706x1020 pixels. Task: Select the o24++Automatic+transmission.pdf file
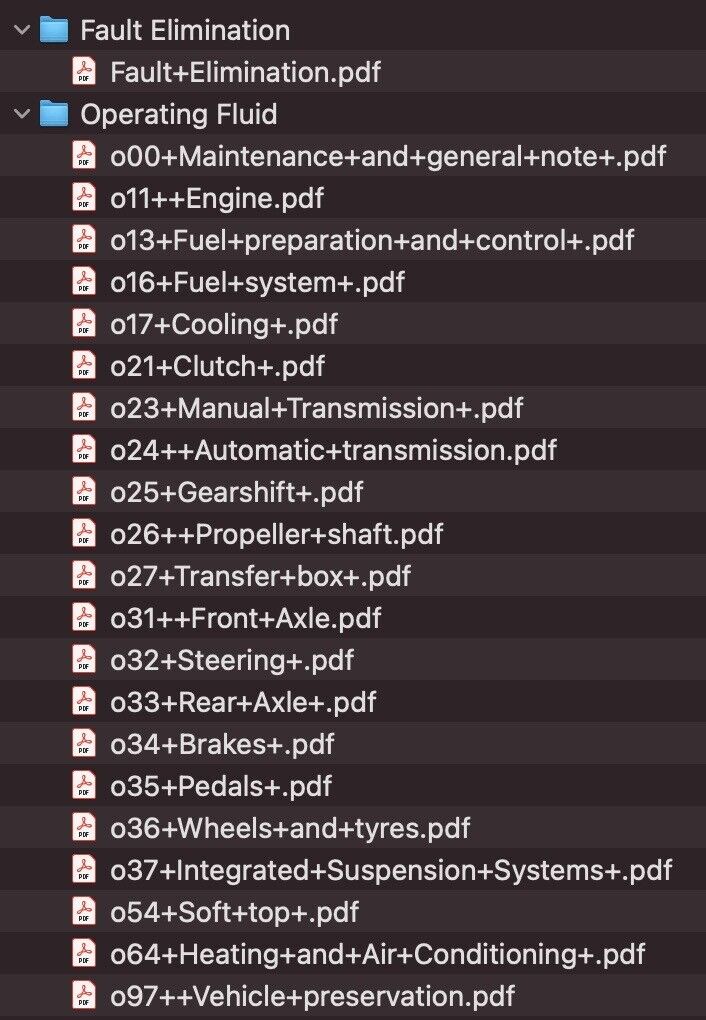333,450
